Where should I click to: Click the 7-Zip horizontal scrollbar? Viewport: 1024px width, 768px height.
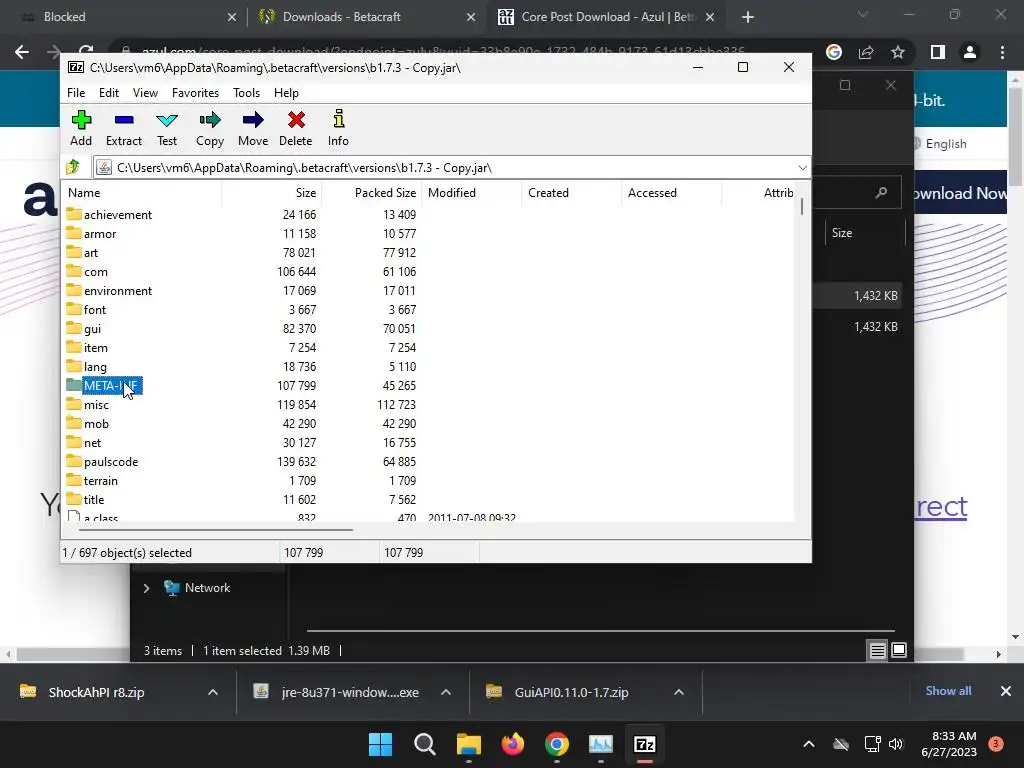click(216, 530)
